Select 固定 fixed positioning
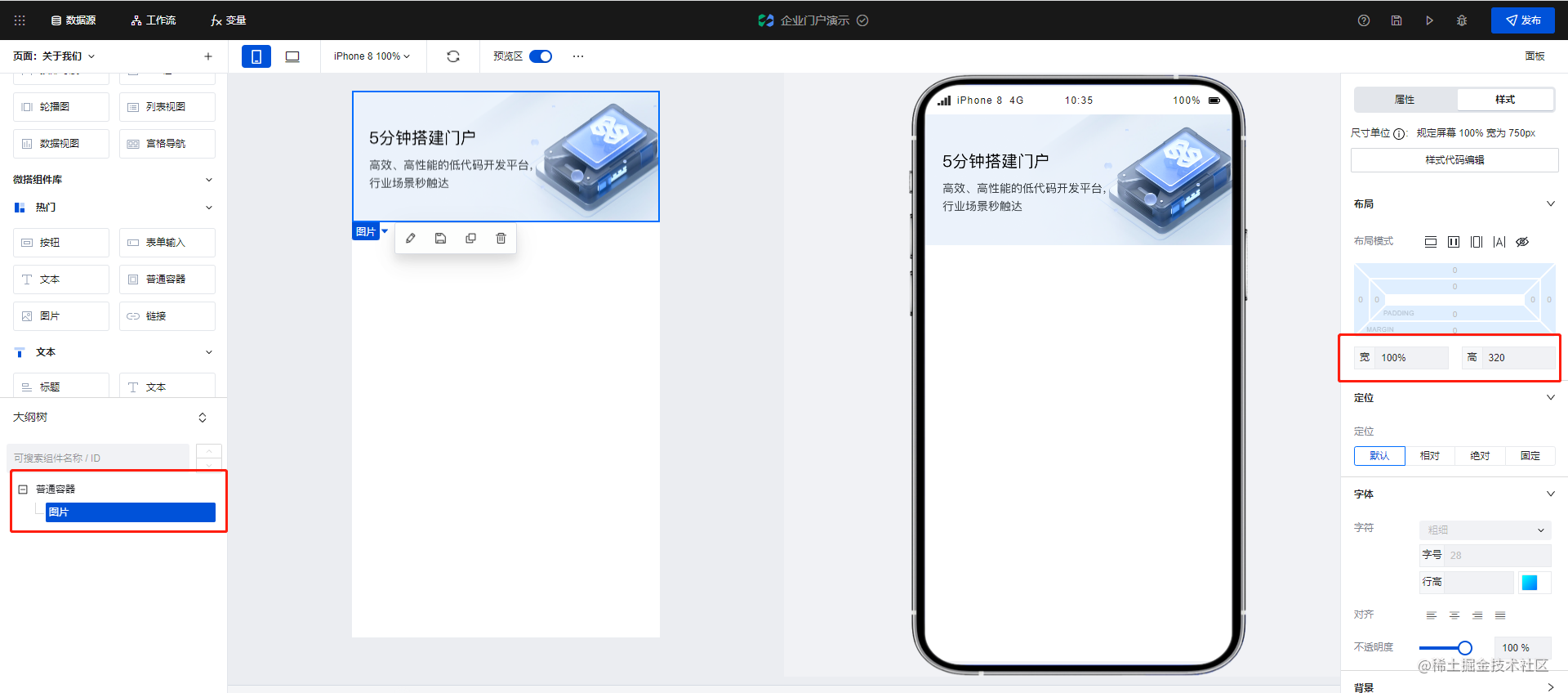The height and width of the screenshot is (693, 1568). [1530, 456]
